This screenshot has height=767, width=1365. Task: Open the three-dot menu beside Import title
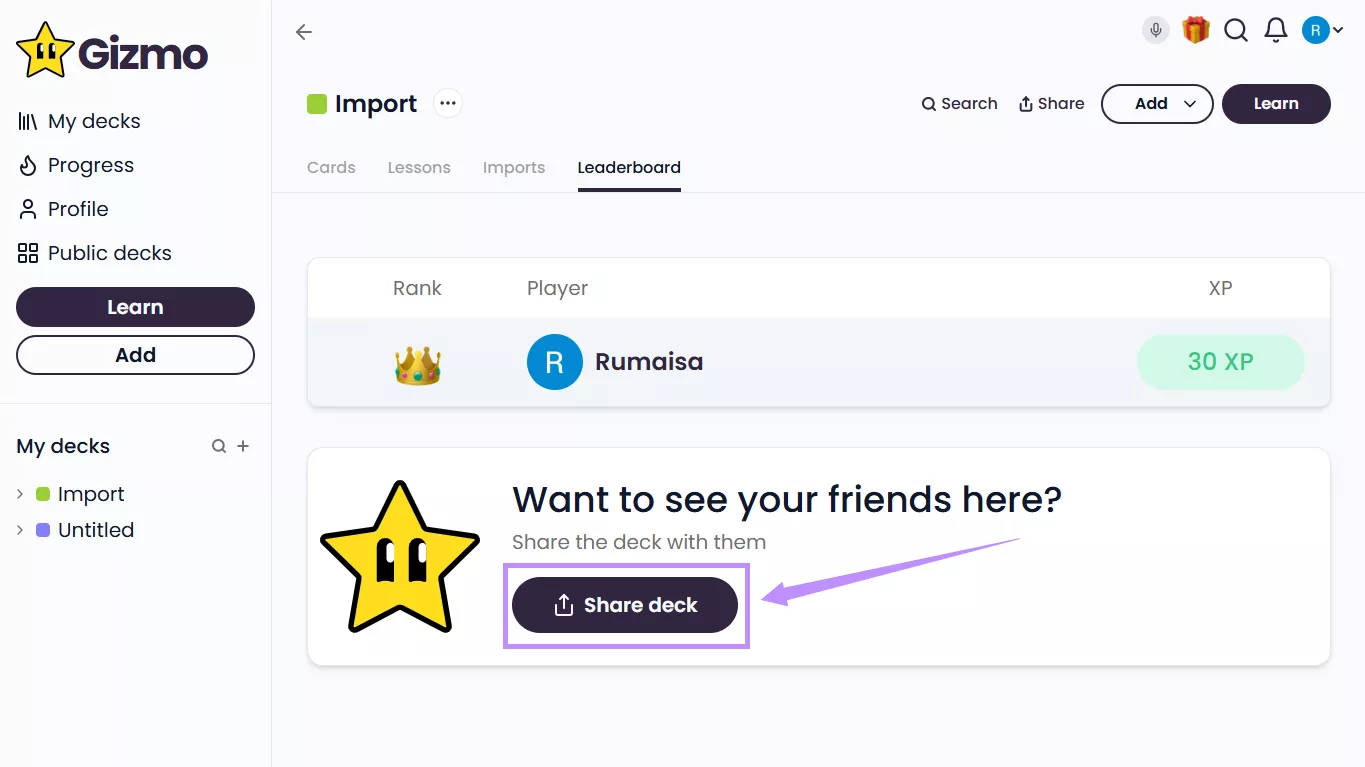point(447,102)
